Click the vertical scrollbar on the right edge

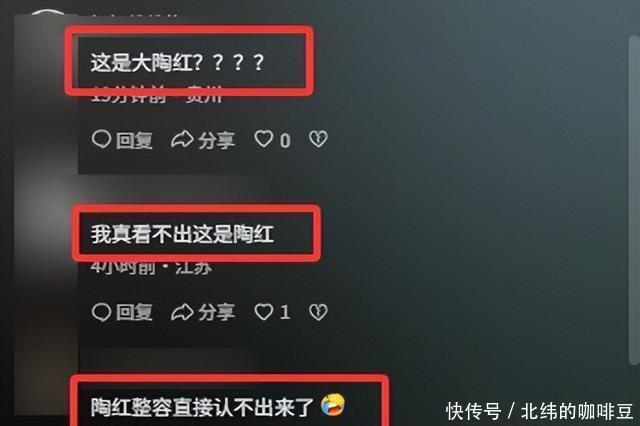[633, 200]
